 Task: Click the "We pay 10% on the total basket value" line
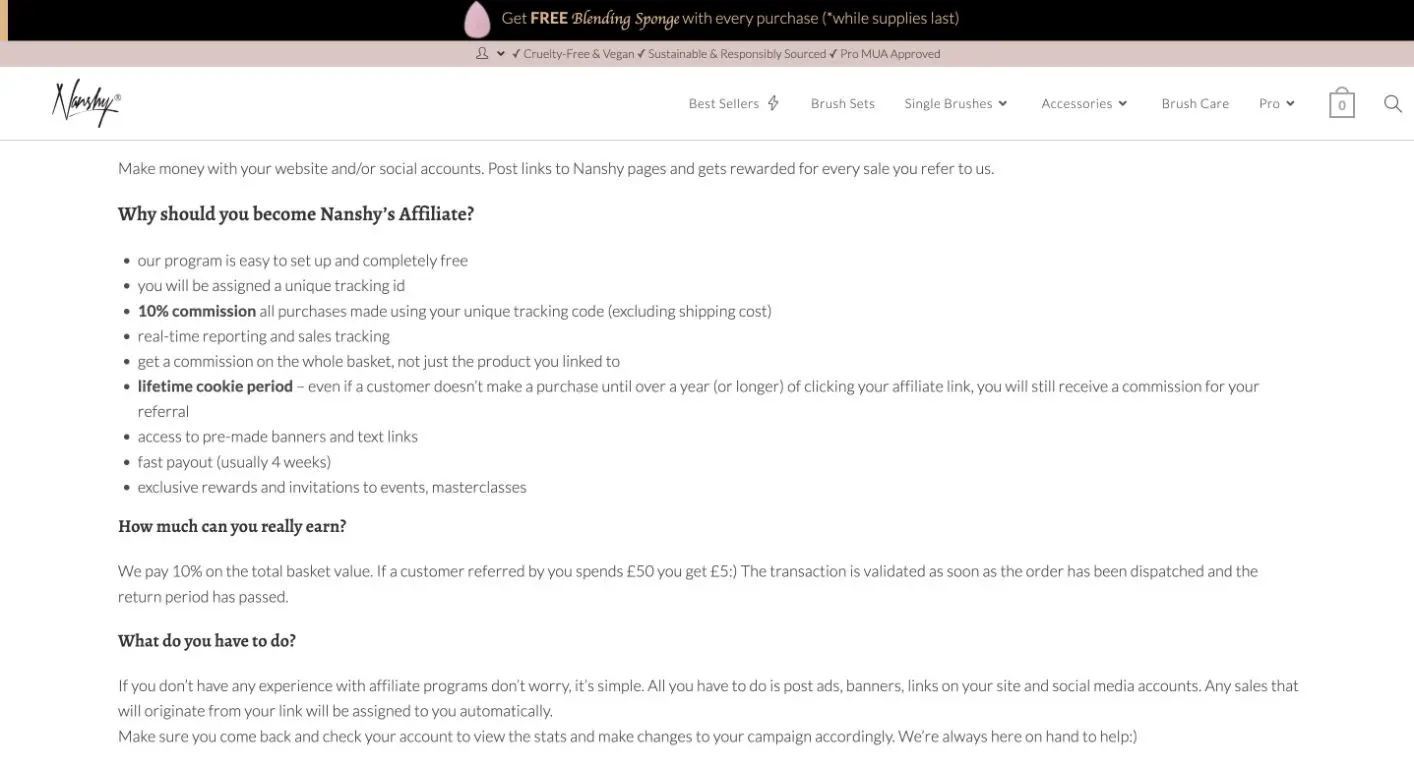coord(688,584)
